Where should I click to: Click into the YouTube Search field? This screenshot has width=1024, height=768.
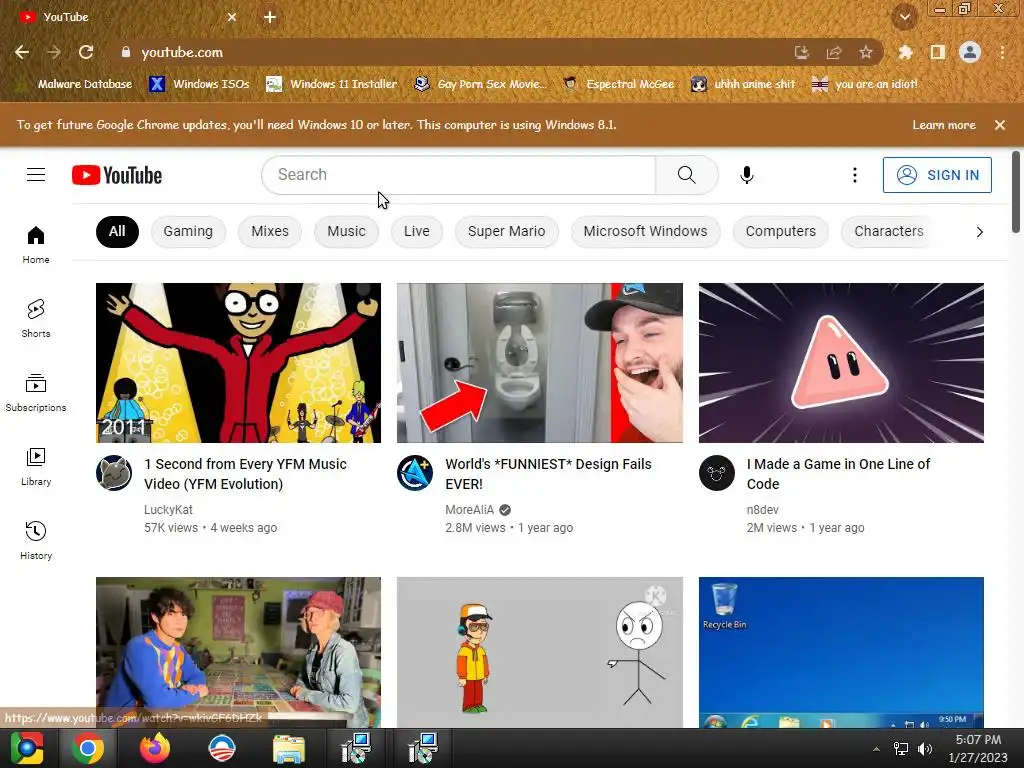pos(459,175)
